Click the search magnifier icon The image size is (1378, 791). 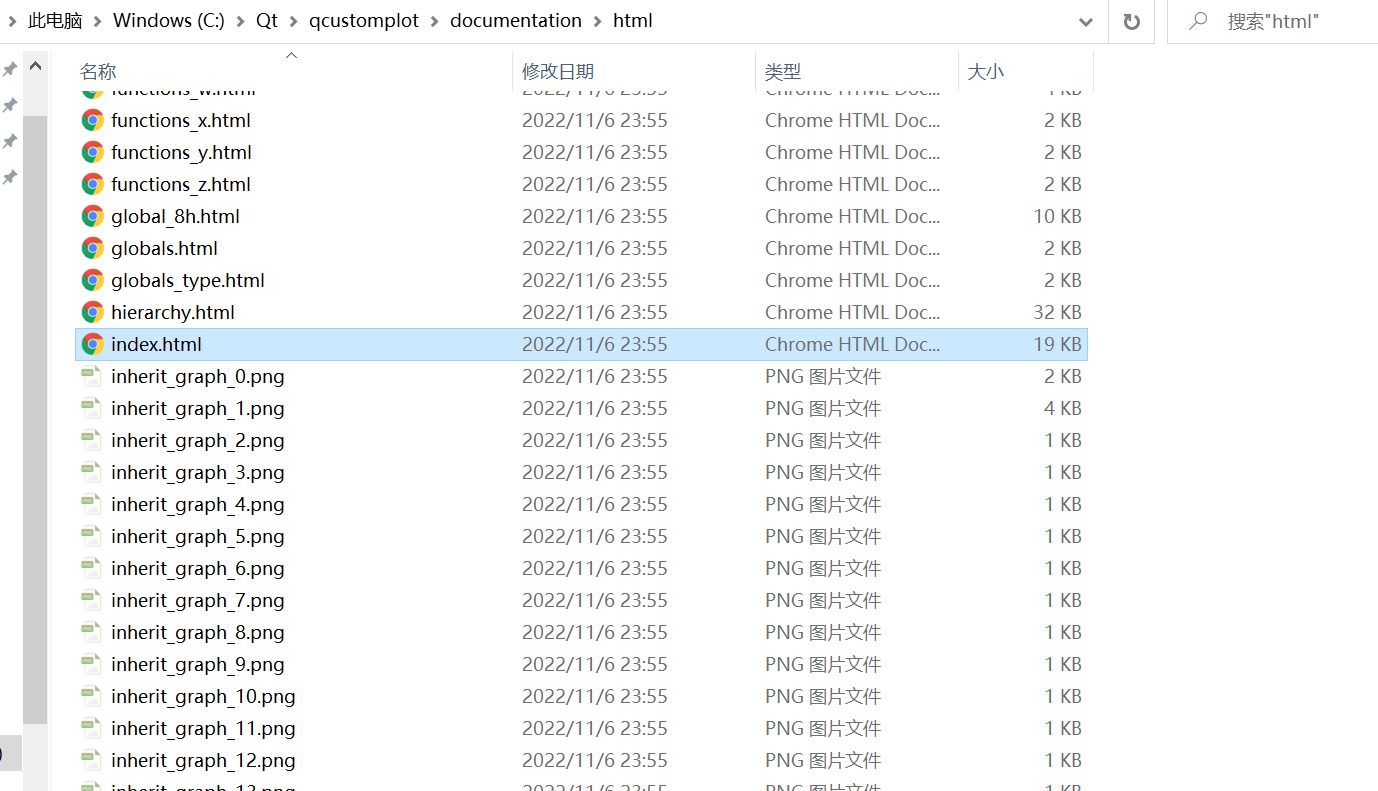tap(1198, 21)
